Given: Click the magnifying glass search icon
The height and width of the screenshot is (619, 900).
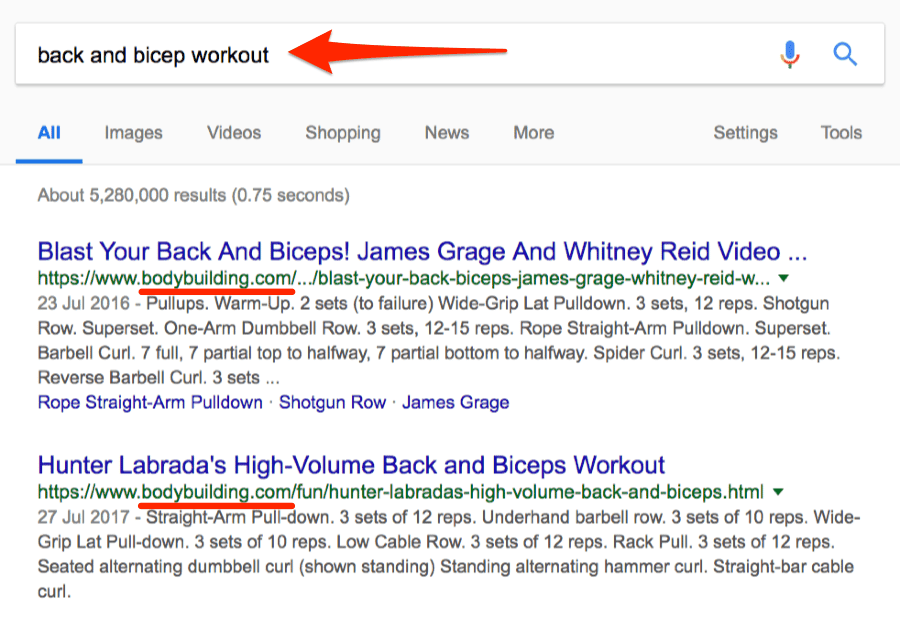Looking at the screenshot, I should [845, 54].
